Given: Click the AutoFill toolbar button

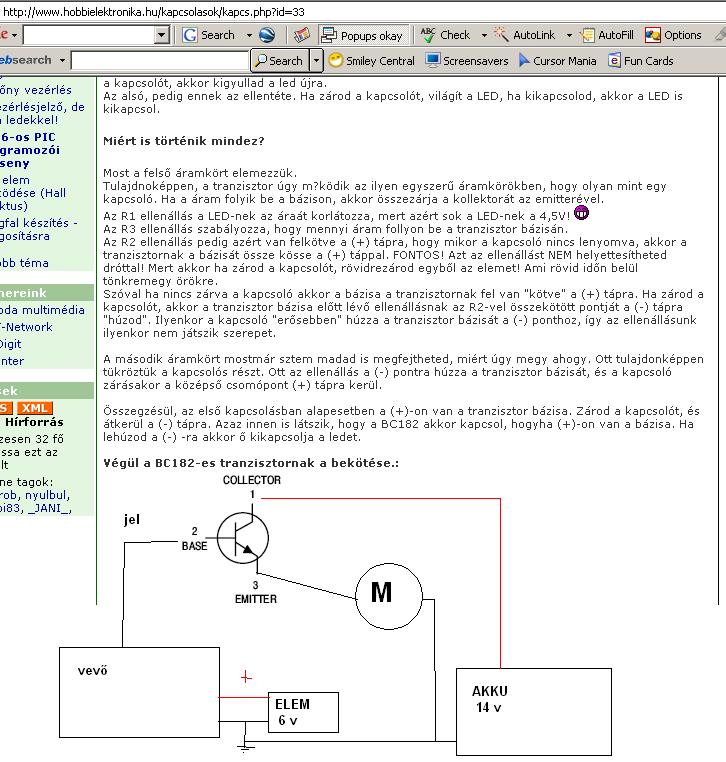Looking at the screenshot, I should 607,35.
